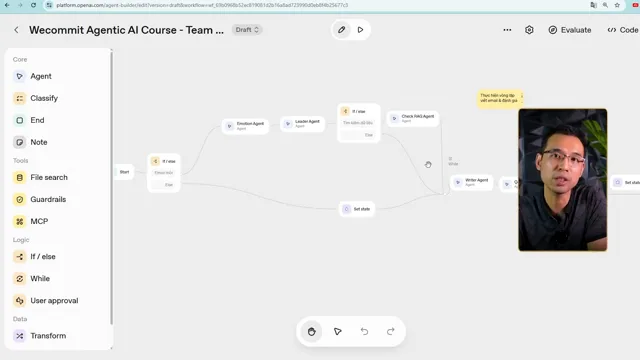This screenshot has width=640, height=360.
Task: Redo the canvas change
Action: pos(391,331)
